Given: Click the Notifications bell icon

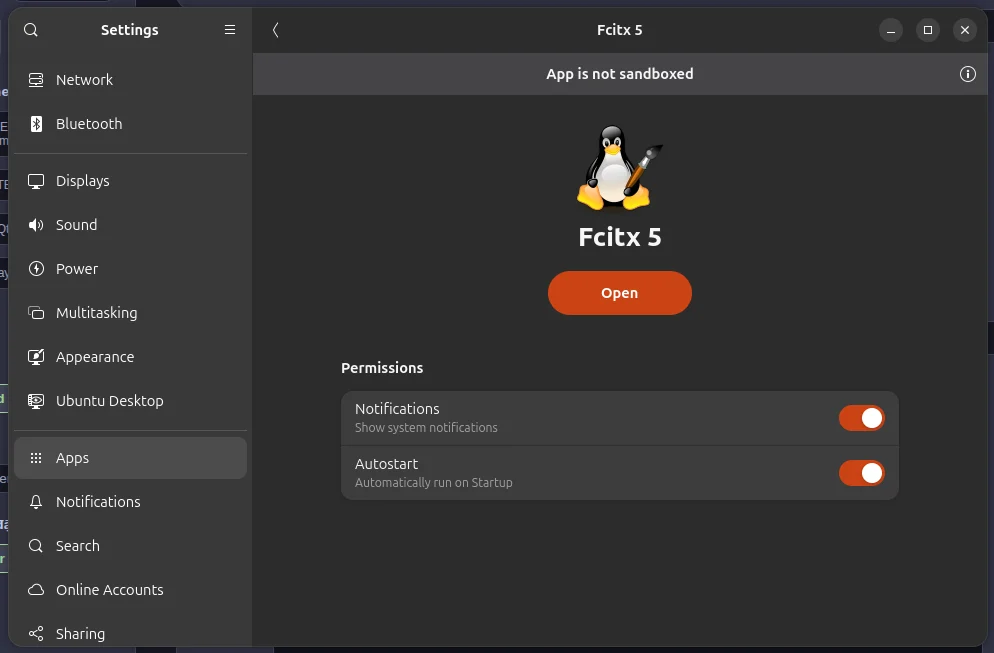Looking at the screenshot, I should click(36, 501).
